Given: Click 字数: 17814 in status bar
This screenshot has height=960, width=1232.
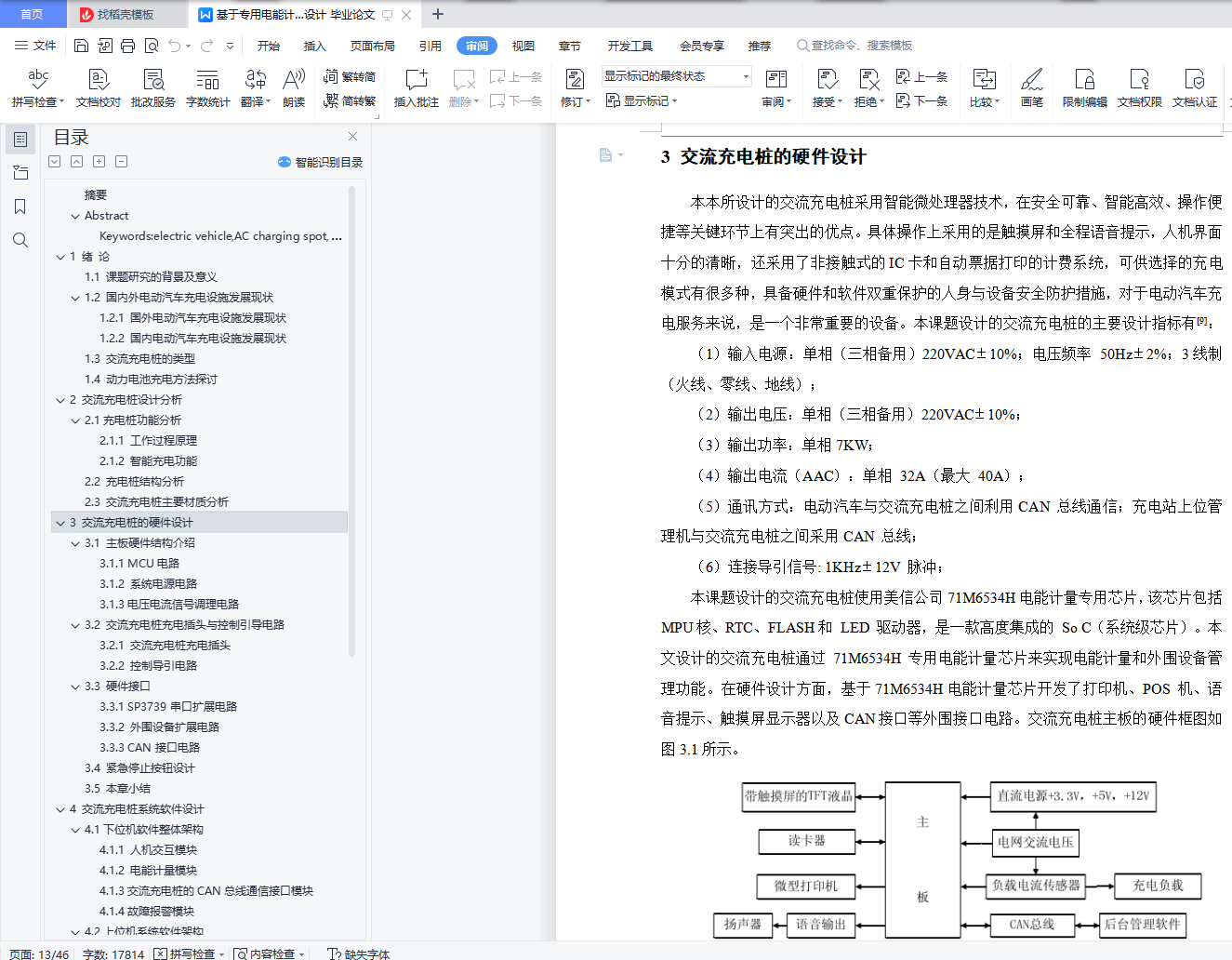Looking at the screenshot, I should pyautogui.click(x=113, y=953).
